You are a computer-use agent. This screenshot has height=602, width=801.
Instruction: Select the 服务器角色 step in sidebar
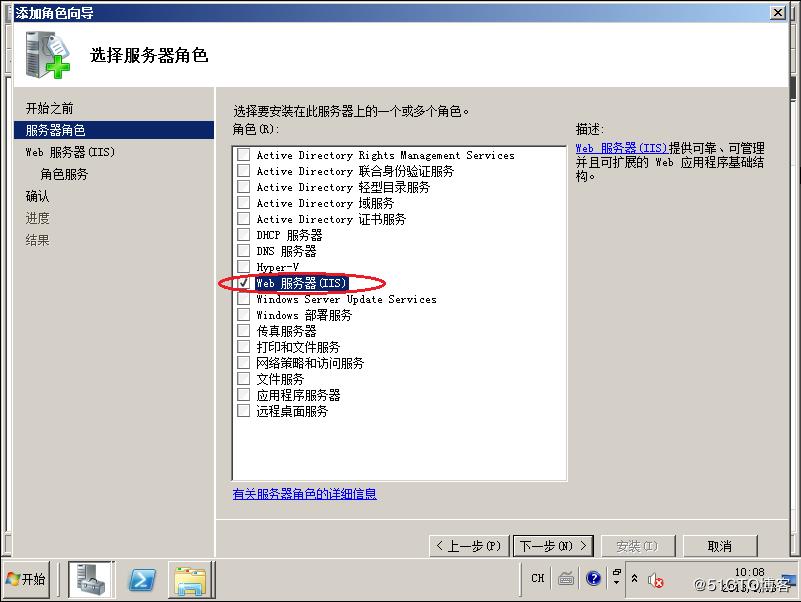coord(113,130)
